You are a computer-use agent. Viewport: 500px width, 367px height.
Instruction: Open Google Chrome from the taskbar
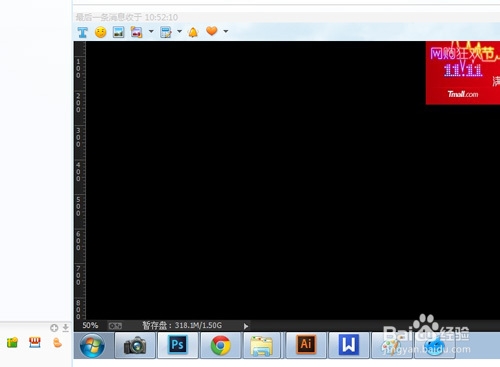point(220,345)
